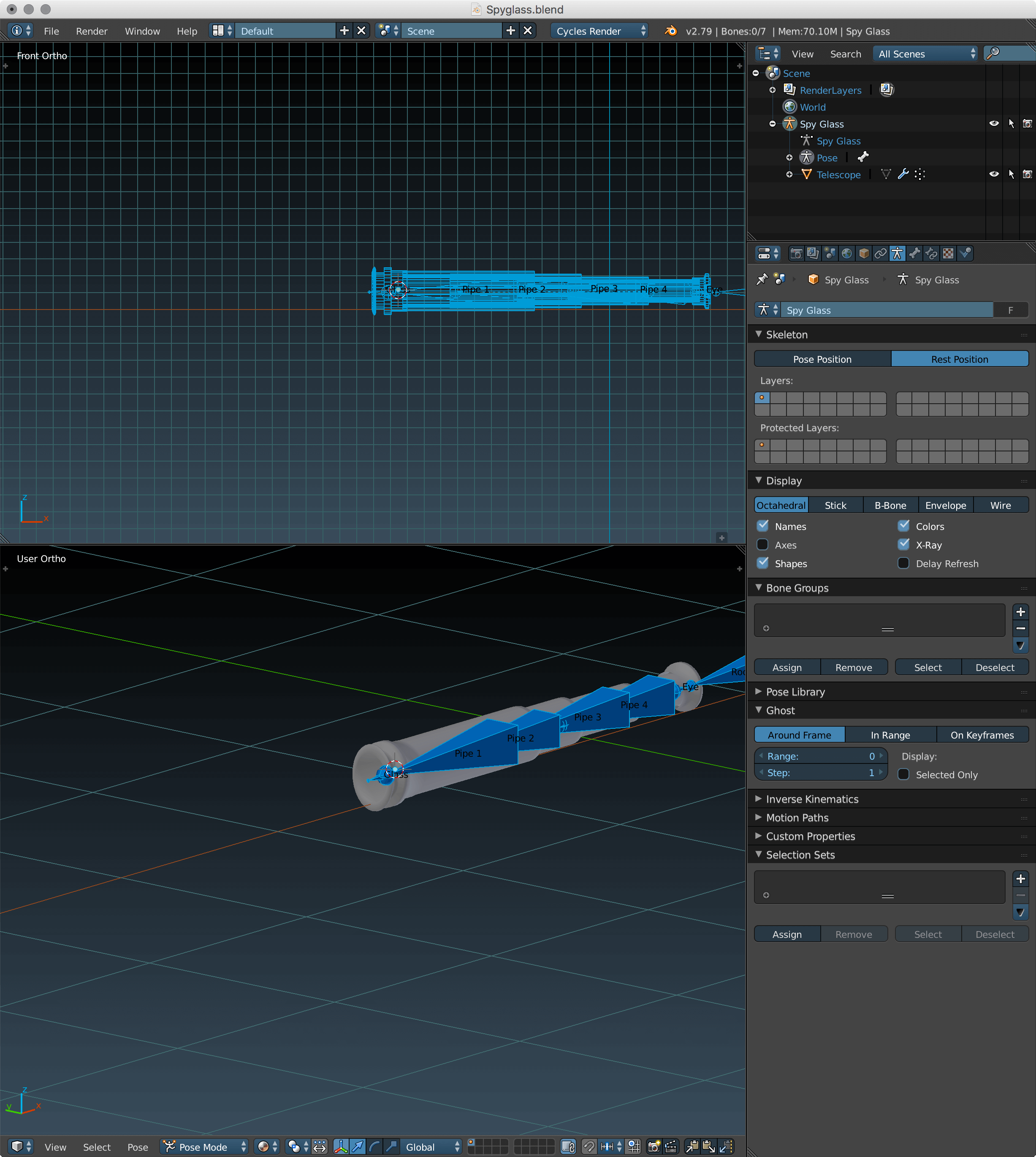Viewport: 1036px width, 1157px height.
Task: Open the Help menu
Action: pos(187,31)
